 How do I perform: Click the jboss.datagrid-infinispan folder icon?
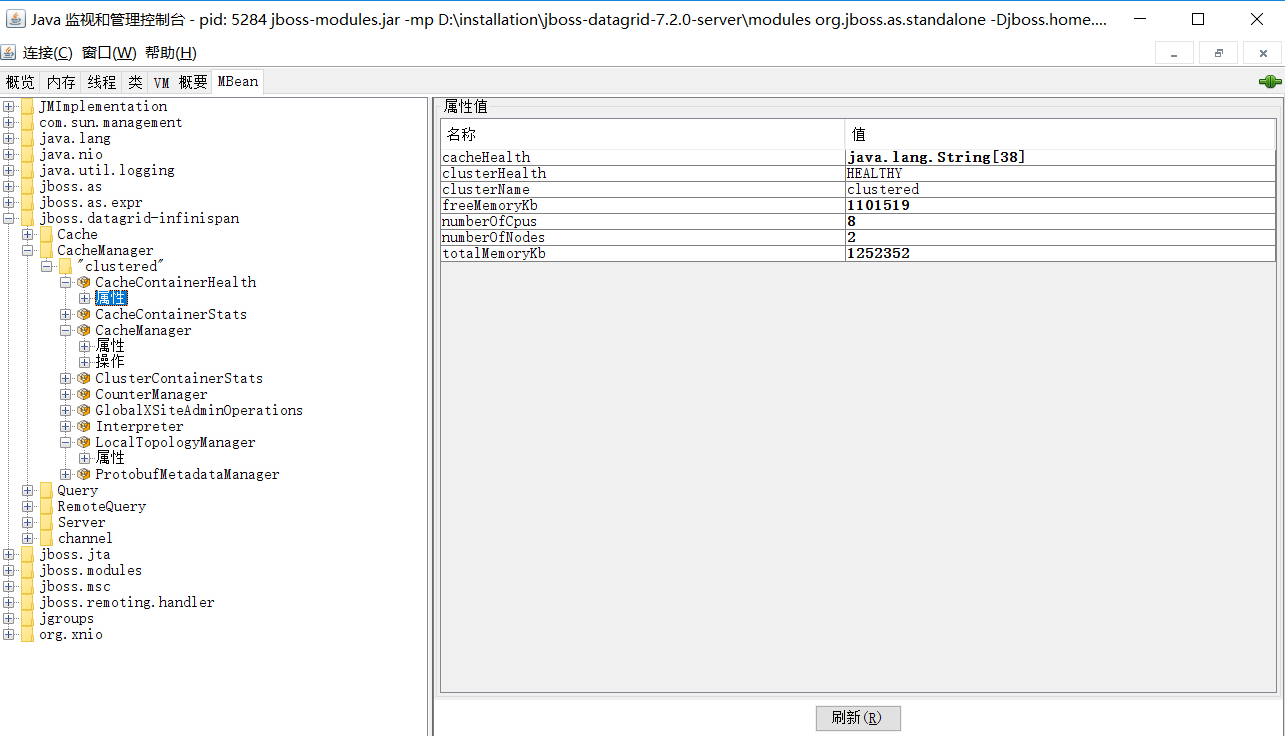(28, 219)
